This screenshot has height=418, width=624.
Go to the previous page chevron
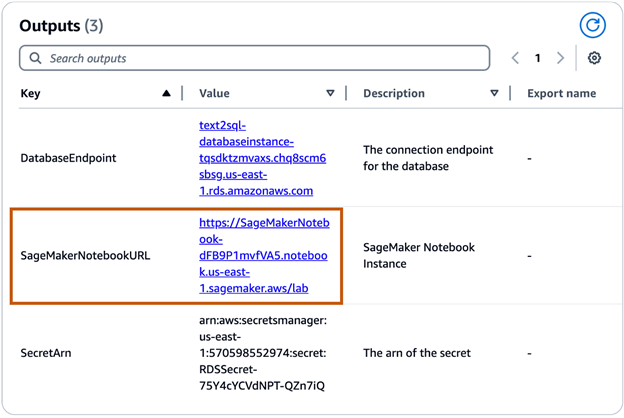pos(515,58)
